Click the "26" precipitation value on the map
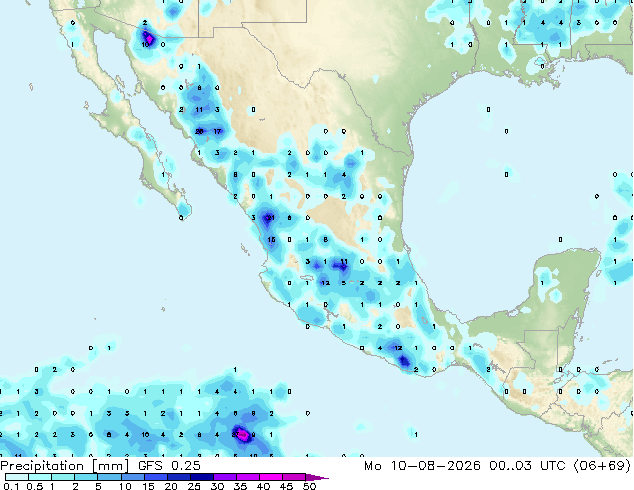The height and width of the screenshot is (490, 634). pyautogui.click(x=199, y=131)
